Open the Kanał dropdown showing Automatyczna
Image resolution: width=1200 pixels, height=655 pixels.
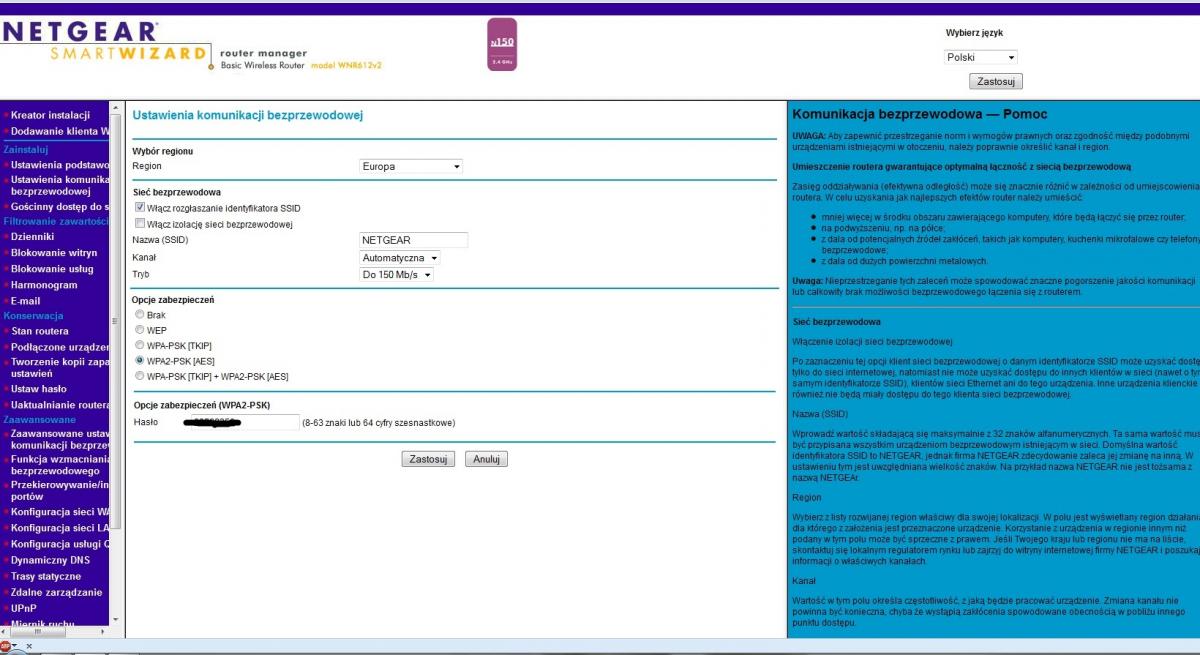(400, 257)
